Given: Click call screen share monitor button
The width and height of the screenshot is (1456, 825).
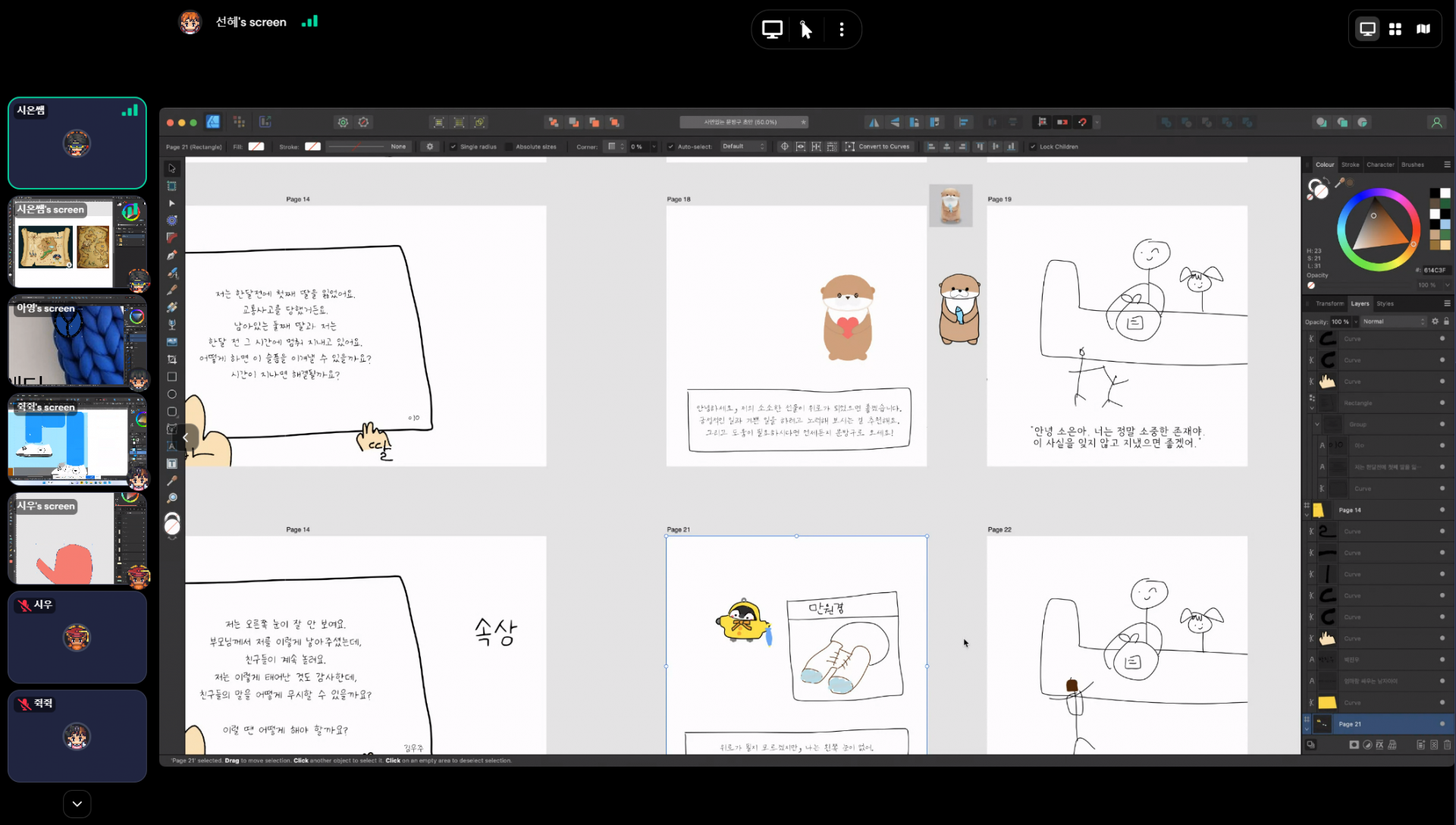Looking at the screenshot, I should (x=772, y=30).
